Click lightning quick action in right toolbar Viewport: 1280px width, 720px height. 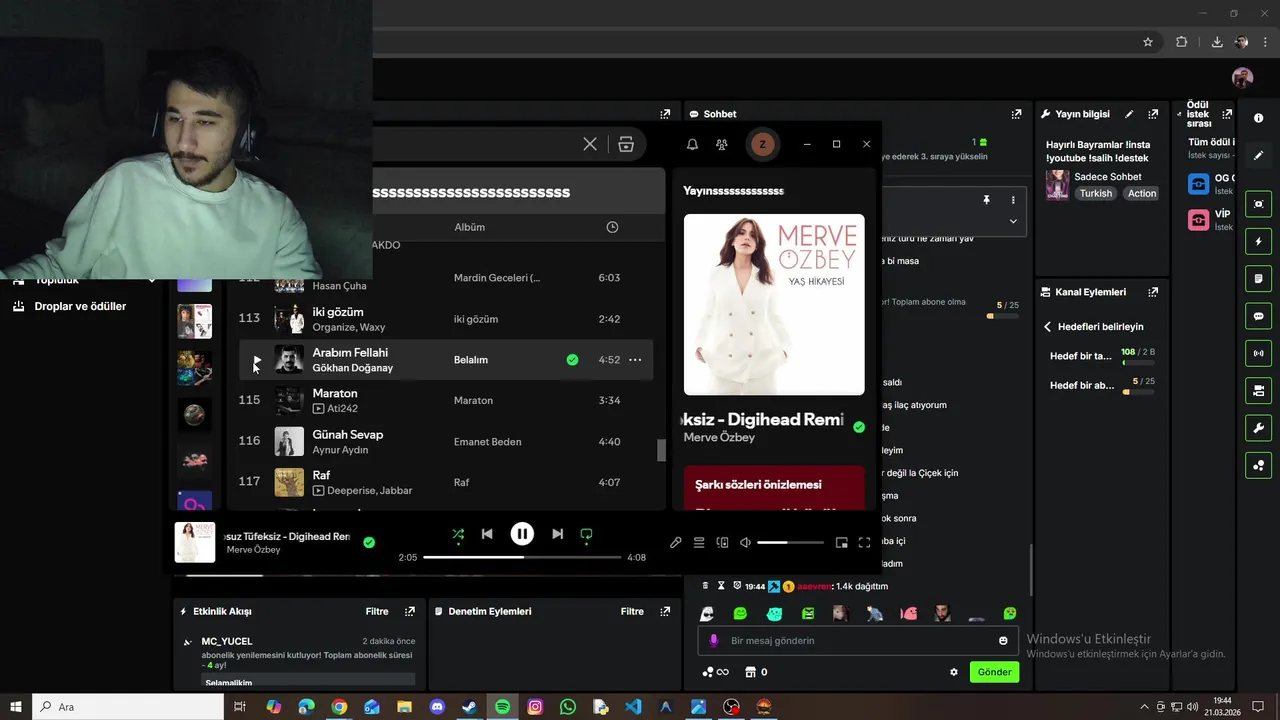[x=1259, y=242]
